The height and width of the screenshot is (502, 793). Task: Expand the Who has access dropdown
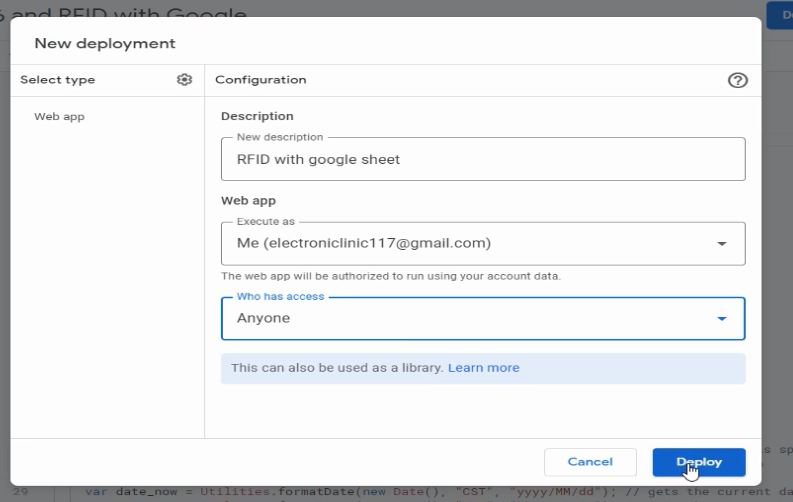coord(483,318)
